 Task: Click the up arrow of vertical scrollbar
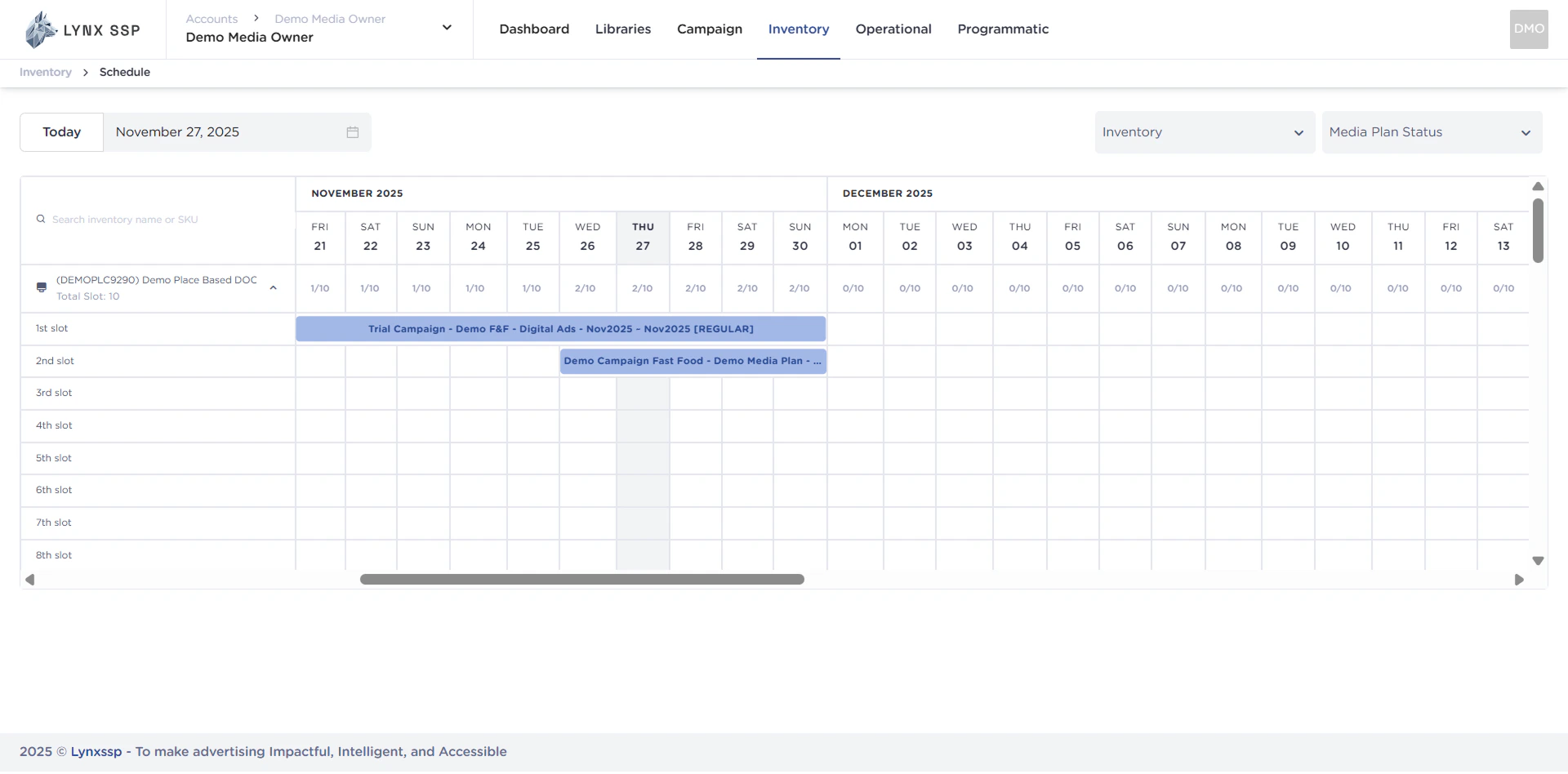[1538, 186]
